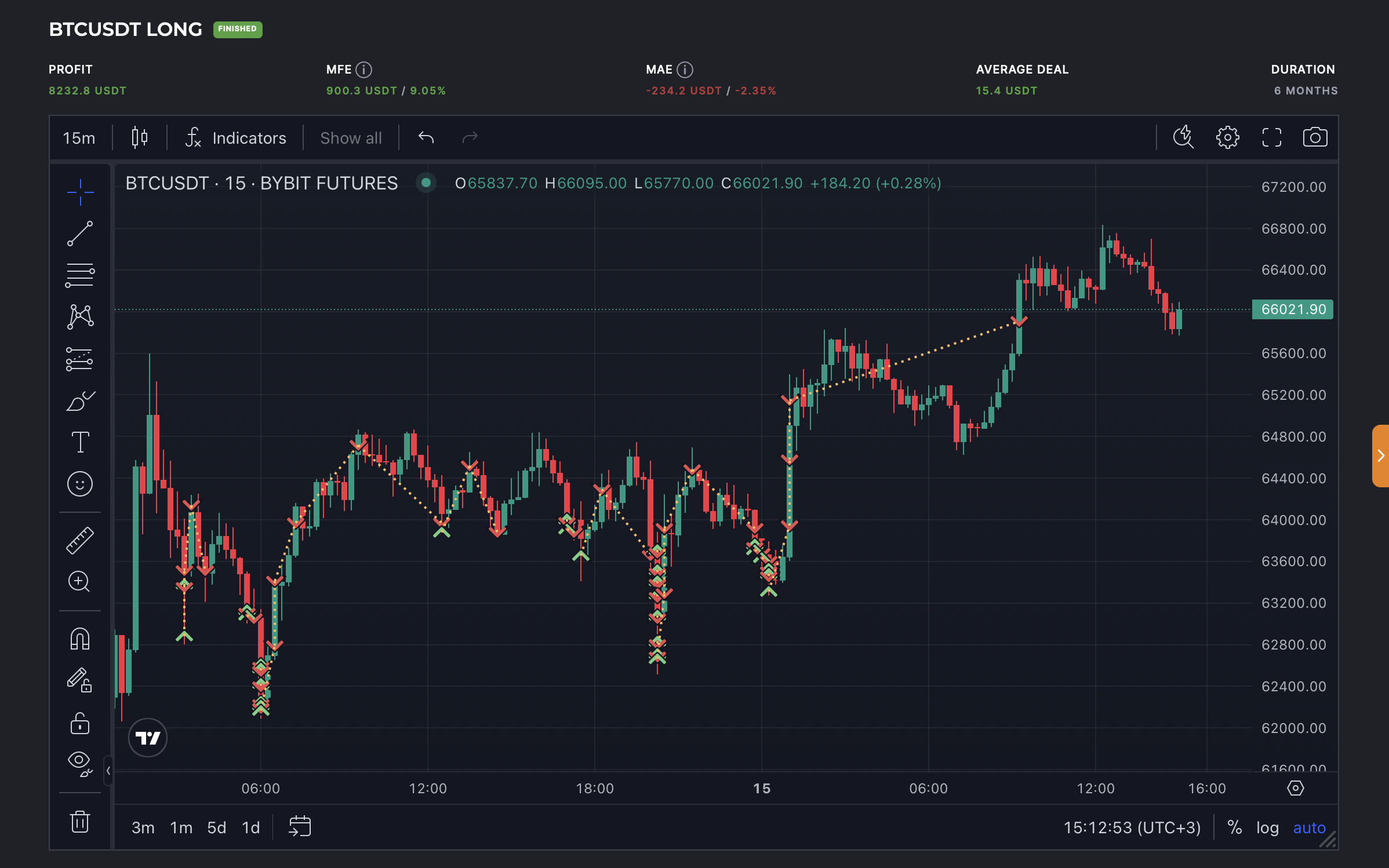Enter fullscreen mode for the chart

coord(1271,137)
